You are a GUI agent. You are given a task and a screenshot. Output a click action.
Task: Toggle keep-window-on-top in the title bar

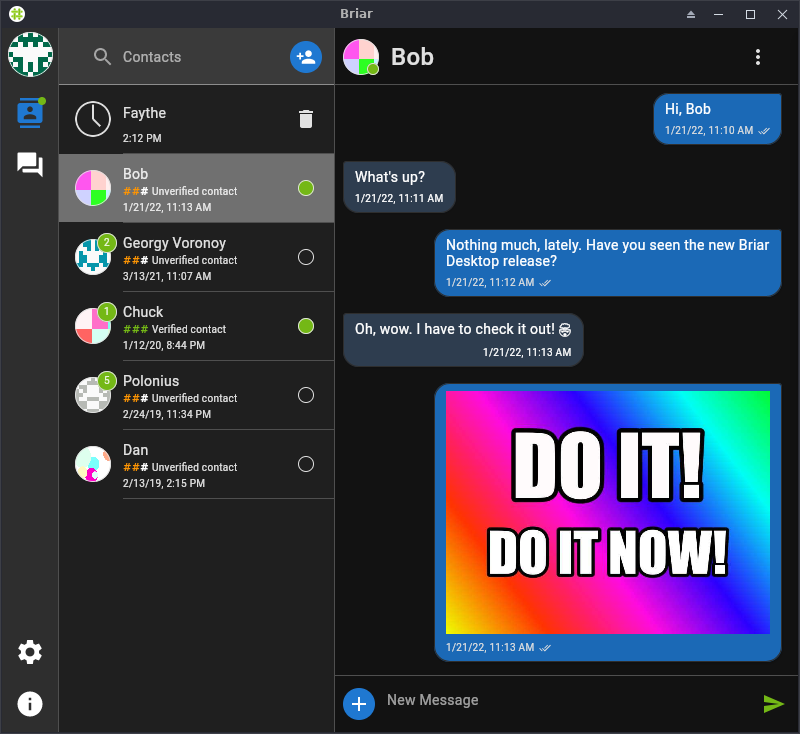(x=691, y=14)
